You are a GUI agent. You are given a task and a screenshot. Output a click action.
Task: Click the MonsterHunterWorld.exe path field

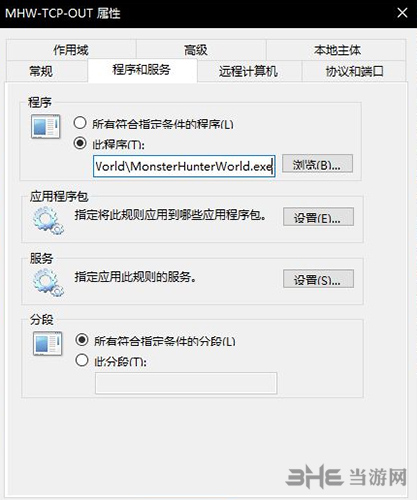coord(184,166)
